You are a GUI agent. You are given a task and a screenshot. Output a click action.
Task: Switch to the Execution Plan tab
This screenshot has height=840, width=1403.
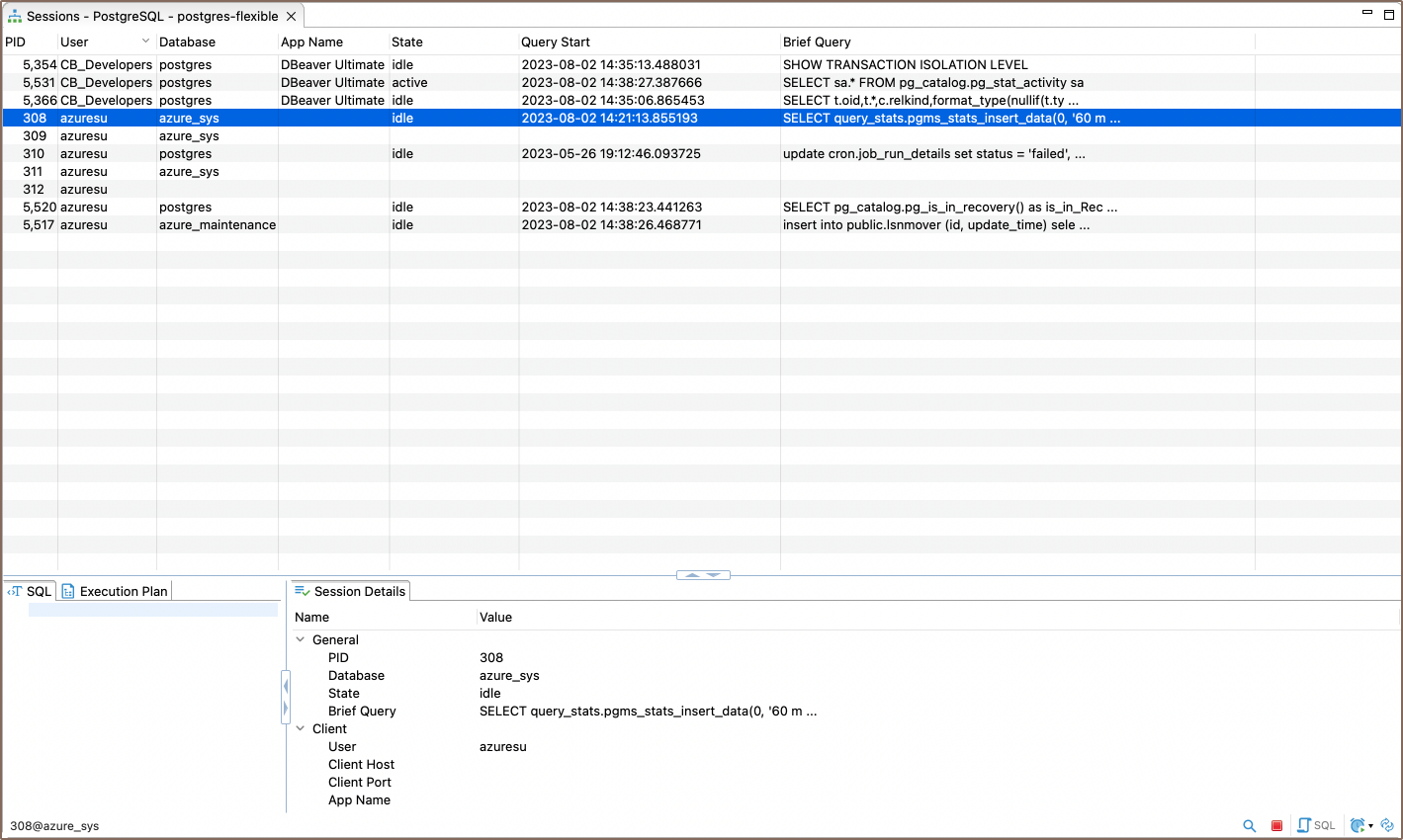coord(115,592)
